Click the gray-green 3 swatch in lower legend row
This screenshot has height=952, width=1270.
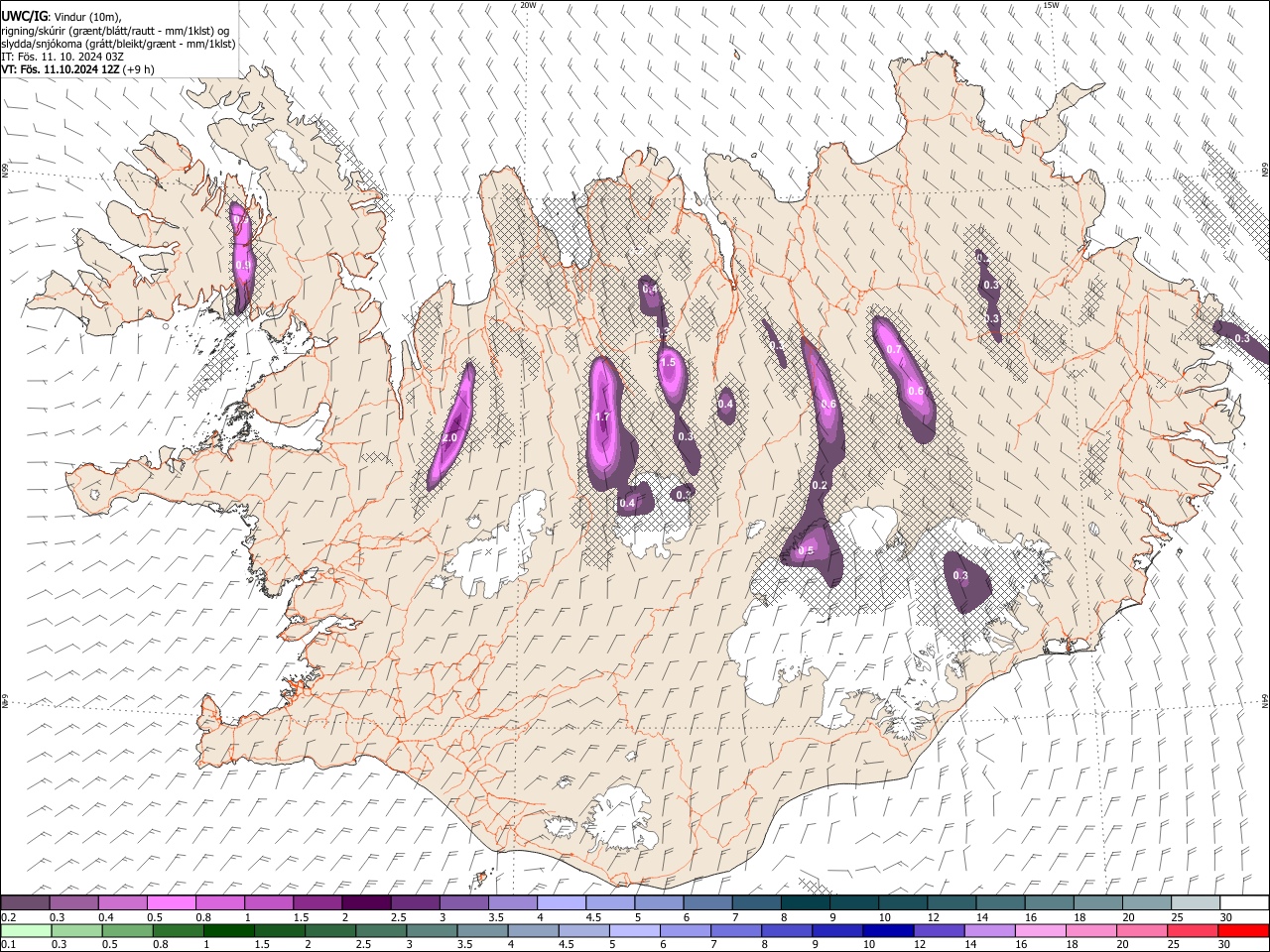pos(432,930)
